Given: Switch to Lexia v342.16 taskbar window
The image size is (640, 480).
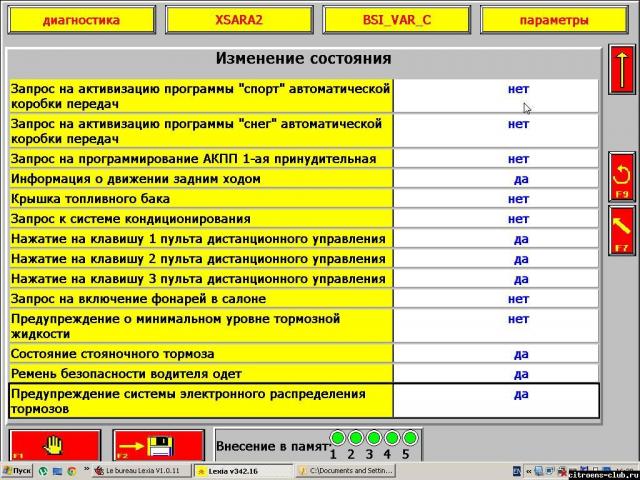Looking at the screenshot, I should (x=243, y=471).
